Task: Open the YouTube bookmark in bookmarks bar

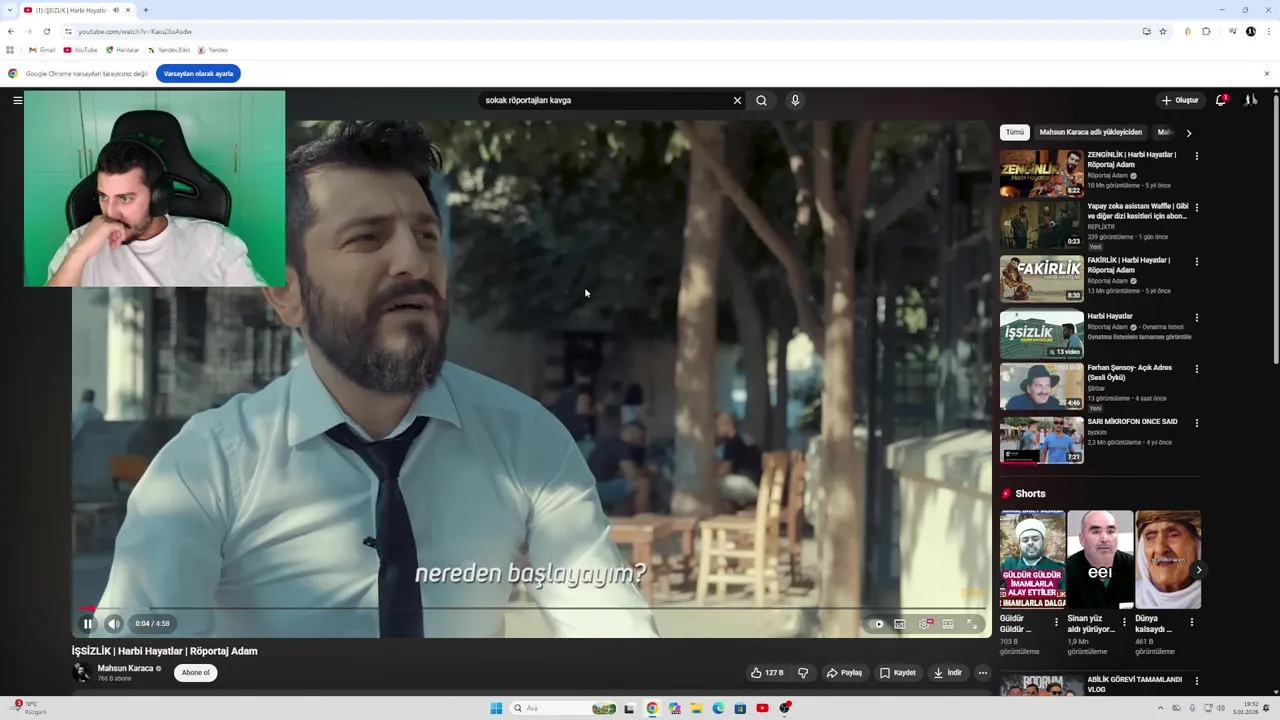Action: coord(81,50)
